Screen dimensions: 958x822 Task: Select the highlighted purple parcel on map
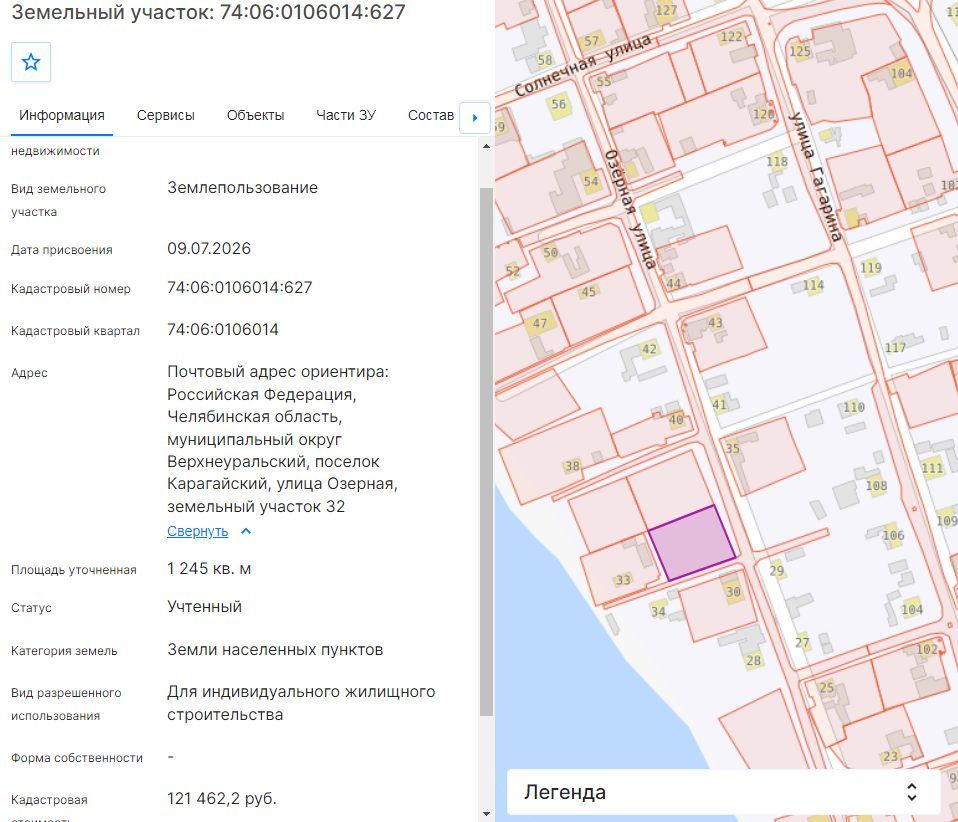pyautogui.click(x=692, y=543)
